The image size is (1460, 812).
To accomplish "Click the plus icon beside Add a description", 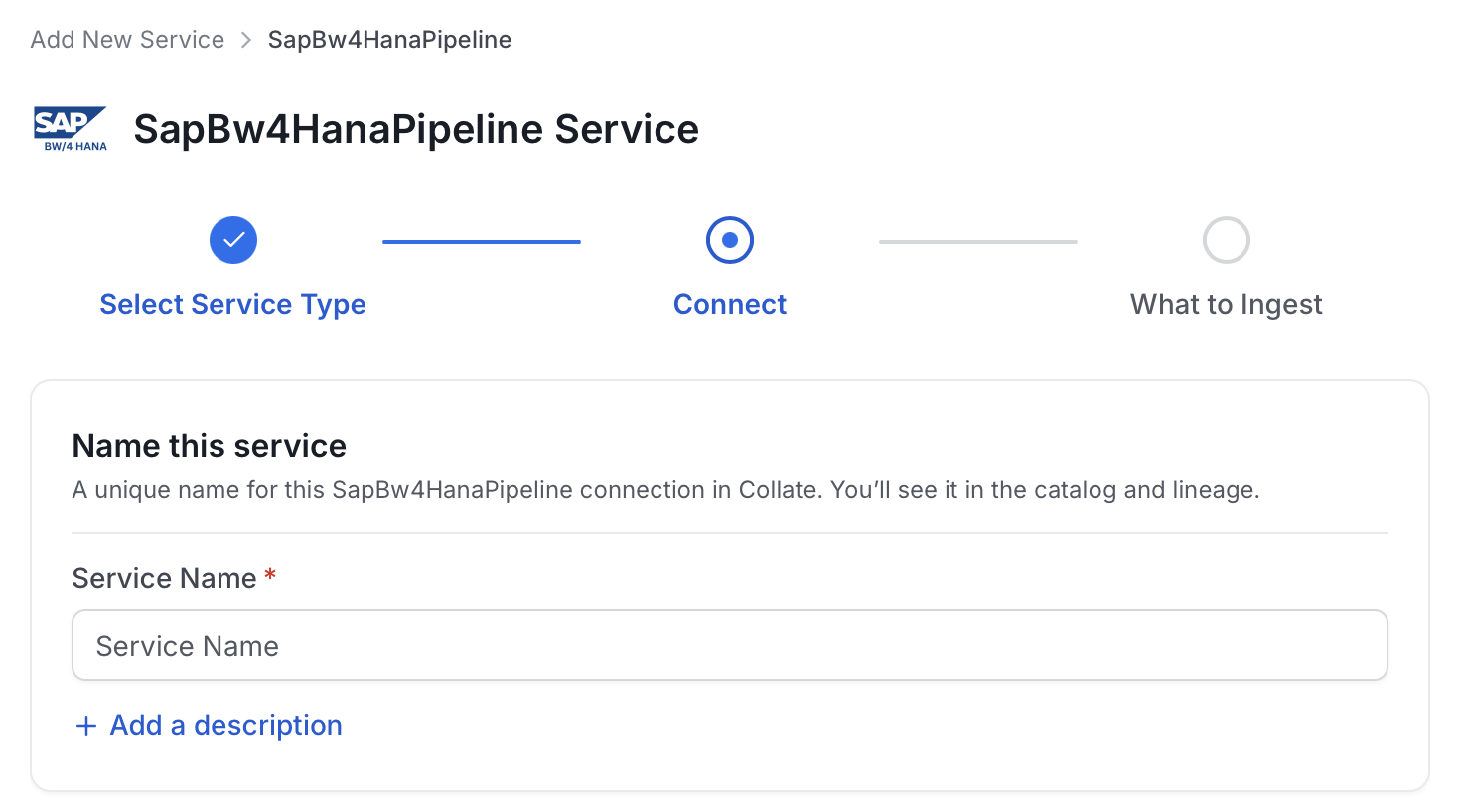I will click(86, 726).
